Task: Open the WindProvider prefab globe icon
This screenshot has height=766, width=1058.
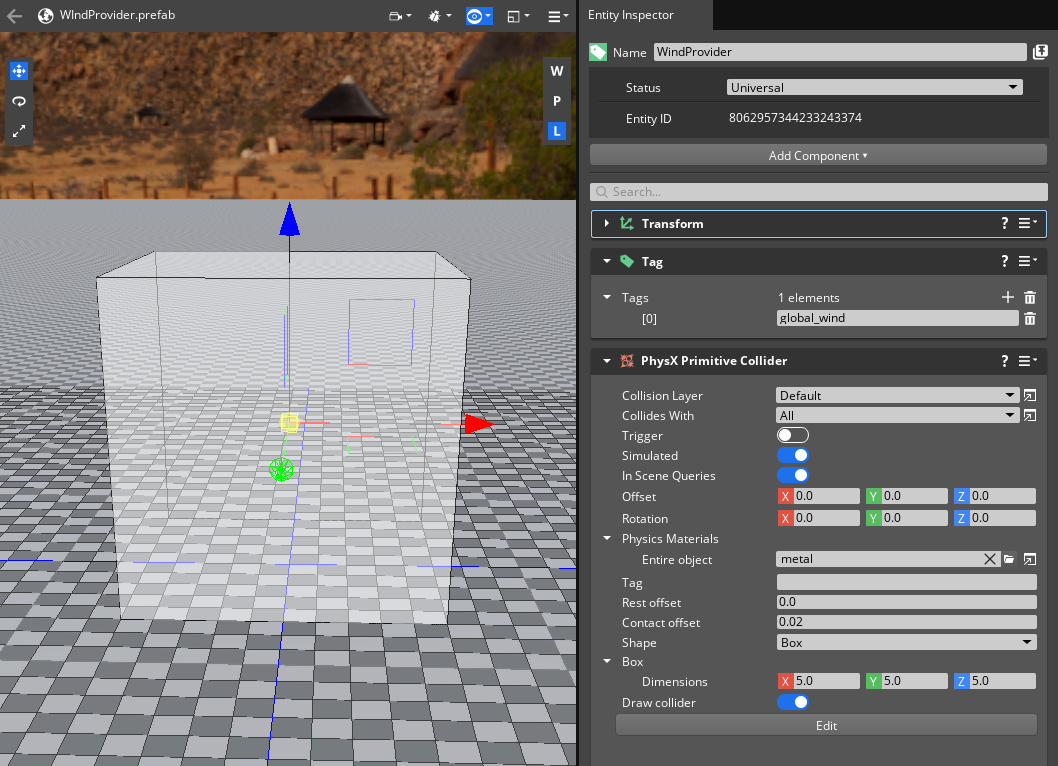Action: (x=45, y=16)
